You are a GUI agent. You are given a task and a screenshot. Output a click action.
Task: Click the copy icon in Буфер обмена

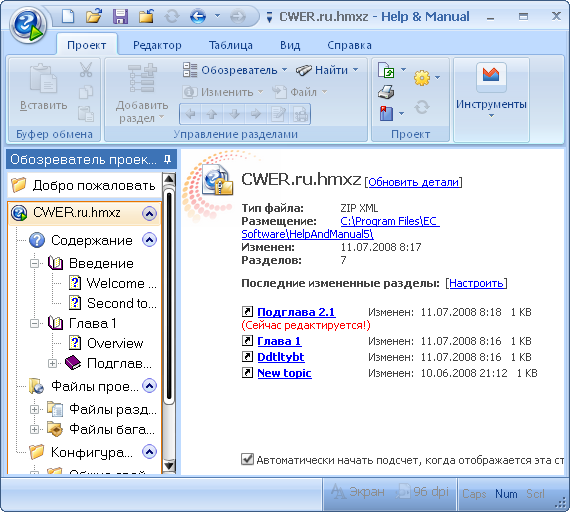[86, 92]
